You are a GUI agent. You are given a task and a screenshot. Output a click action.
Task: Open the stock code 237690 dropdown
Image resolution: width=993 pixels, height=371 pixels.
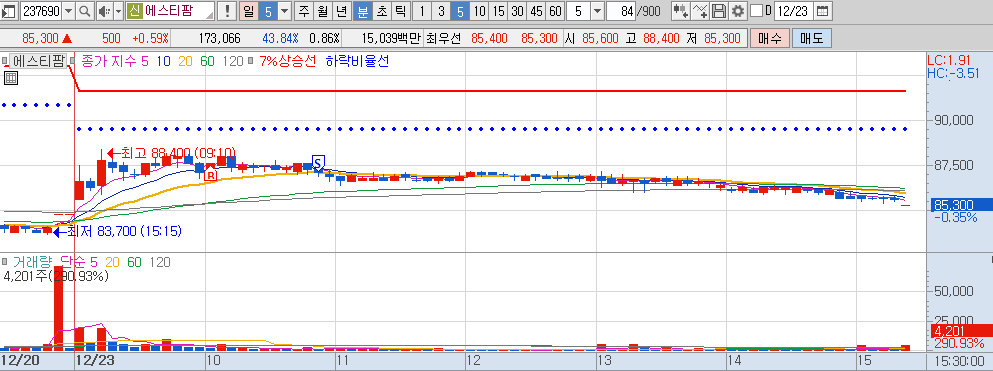click(x=69, y=11)
